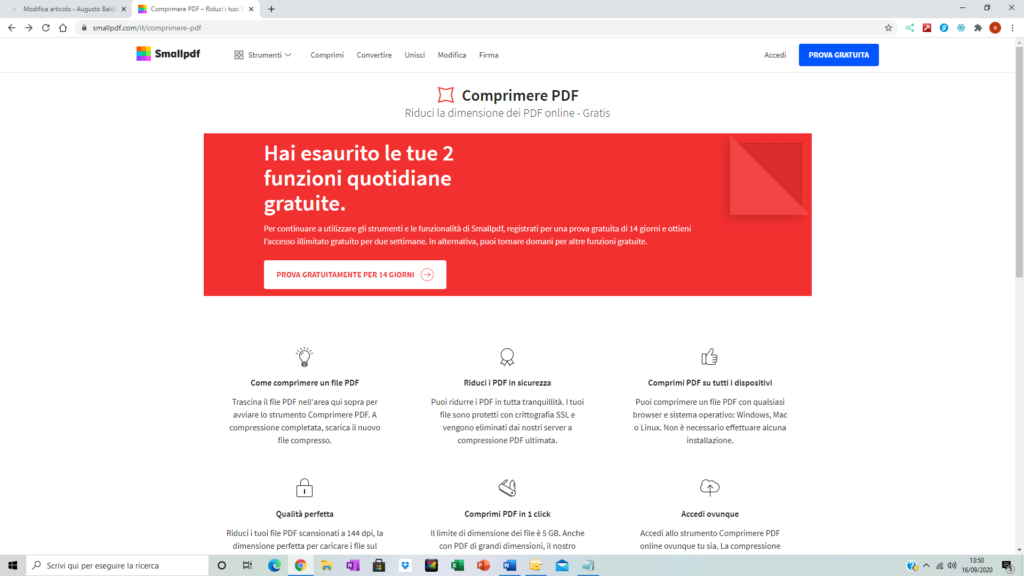Viewport: 1024px width, 576px height.
Task: Open the Chrome three-dot menu
Action: tap(1012, 28)
